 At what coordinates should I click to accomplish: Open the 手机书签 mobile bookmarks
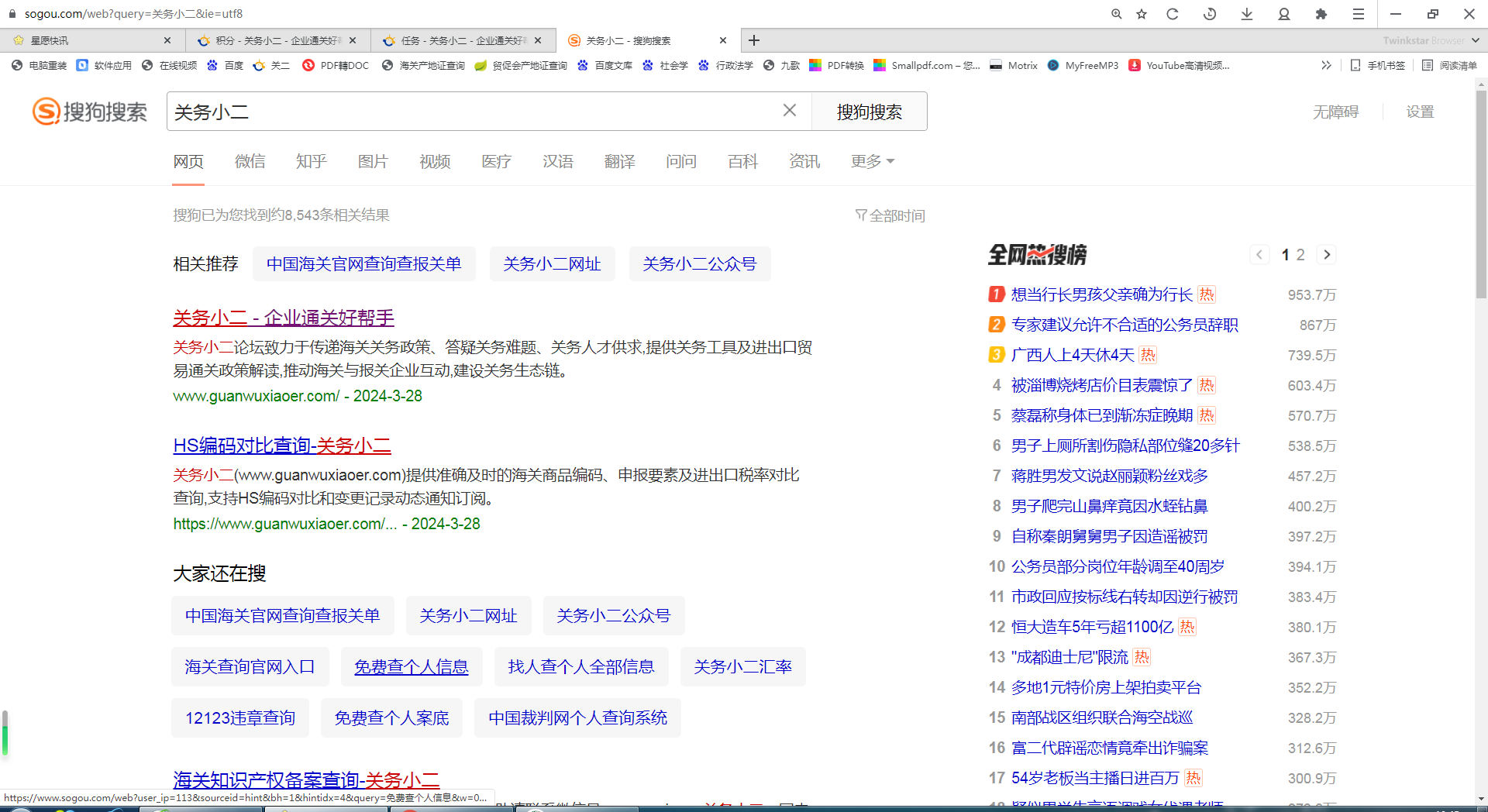tap(1378, 65)
